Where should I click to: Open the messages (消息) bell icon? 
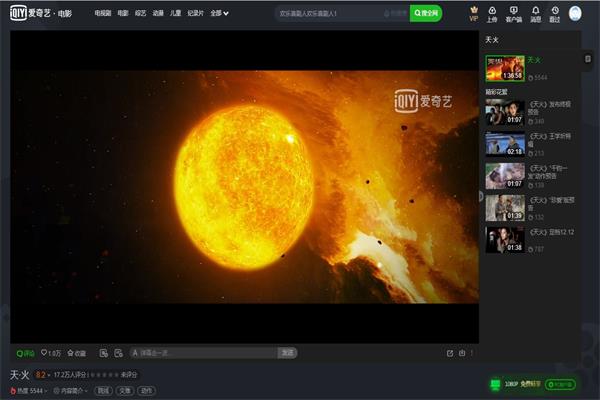click(x=535, y=13)
